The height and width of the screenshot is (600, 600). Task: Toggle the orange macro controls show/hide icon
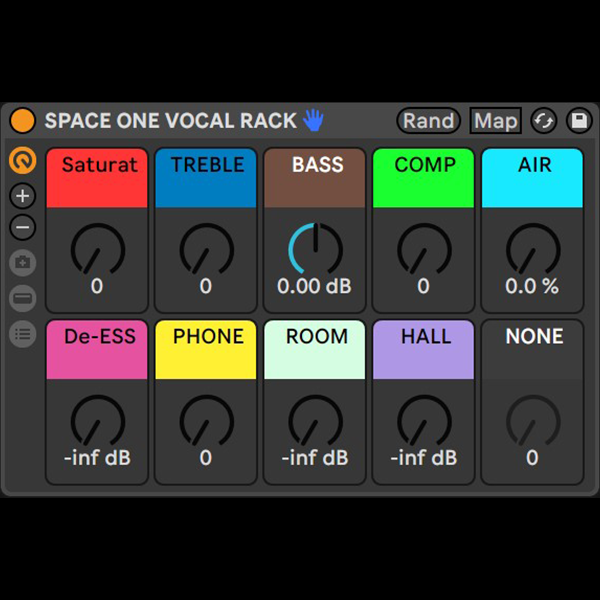[23, 160]
